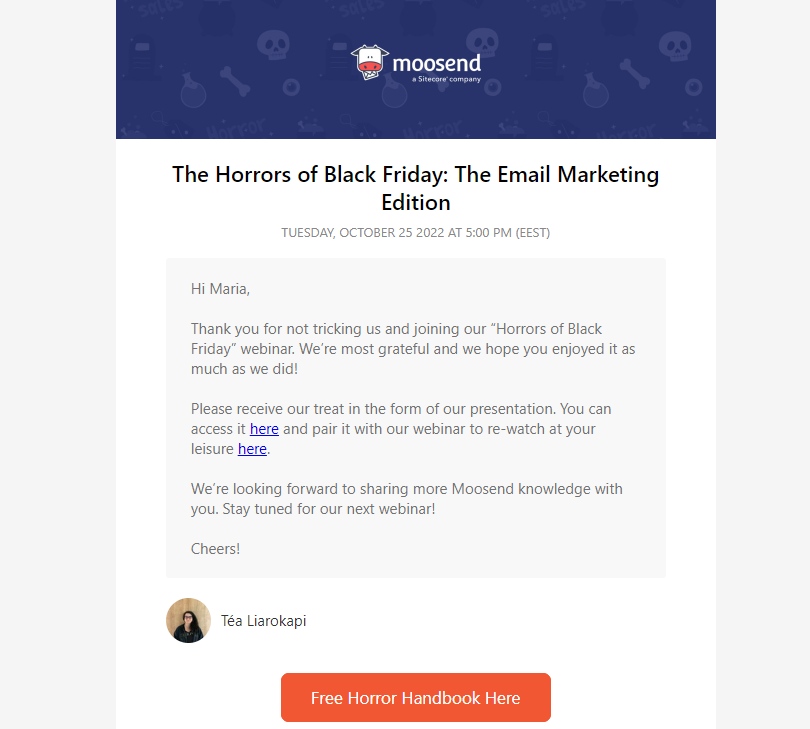Click Téa Liarokapi's profile photo
Screen dimensions: 810x729
(188, 621)
